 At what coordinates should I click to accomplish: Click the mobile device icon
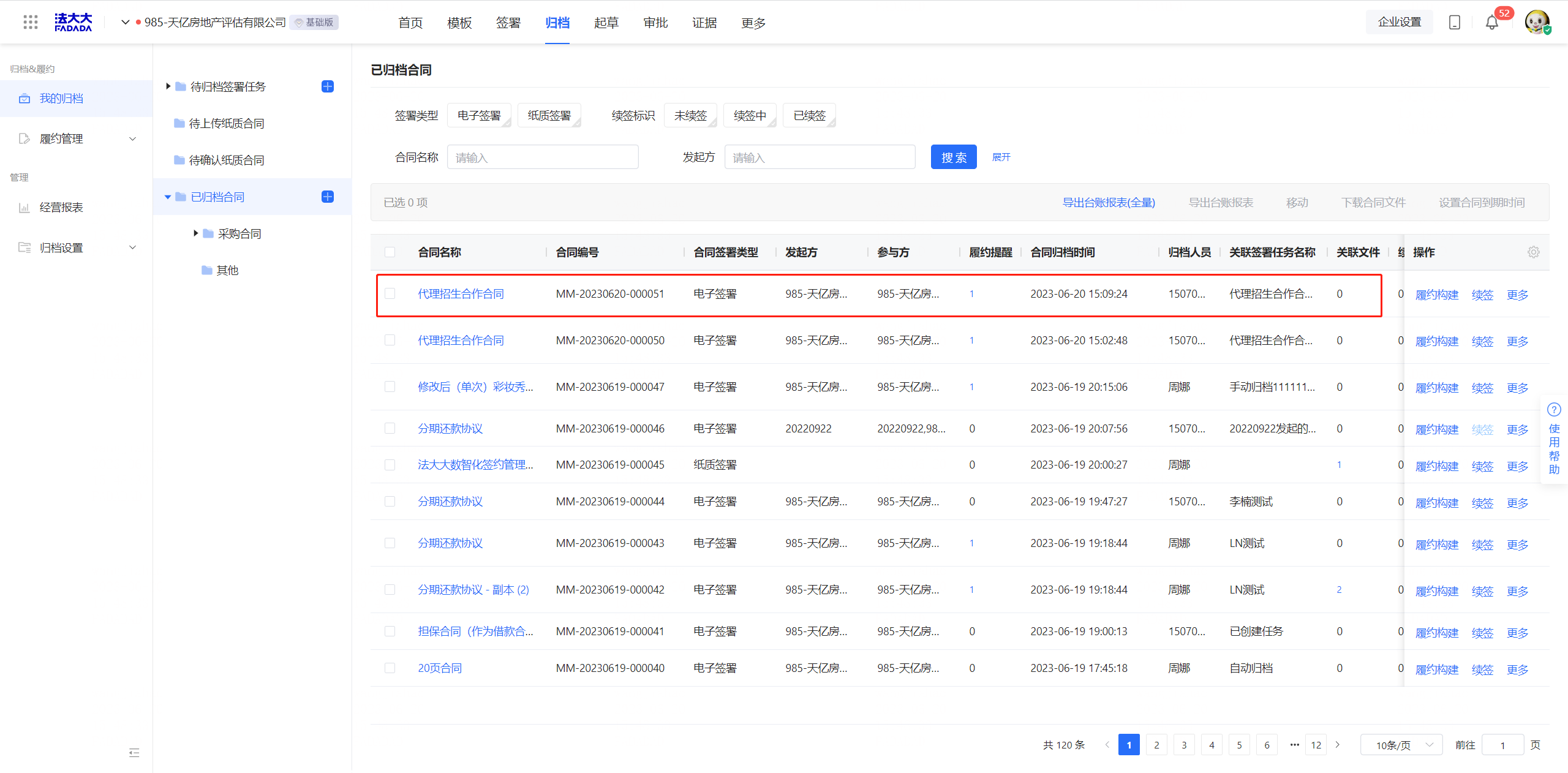(x=1455, y=23)
